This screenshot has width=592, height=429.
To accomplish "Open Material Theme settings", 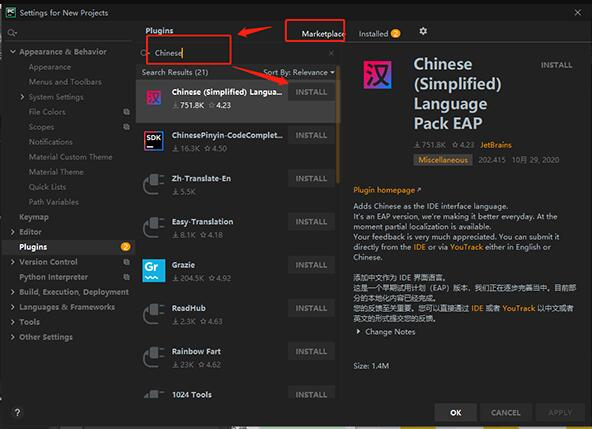I will click(x=56, y=172).
